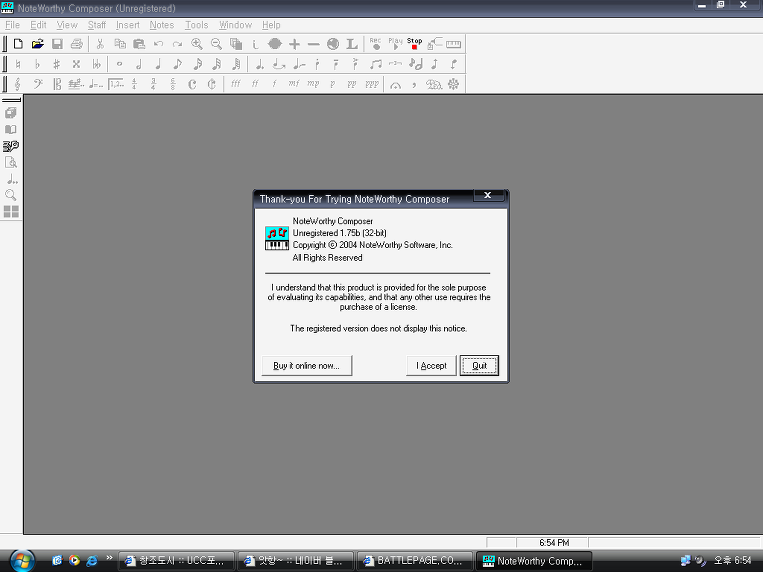Insert the mf dynamic
763x572 pixels.
pos(293,84)
